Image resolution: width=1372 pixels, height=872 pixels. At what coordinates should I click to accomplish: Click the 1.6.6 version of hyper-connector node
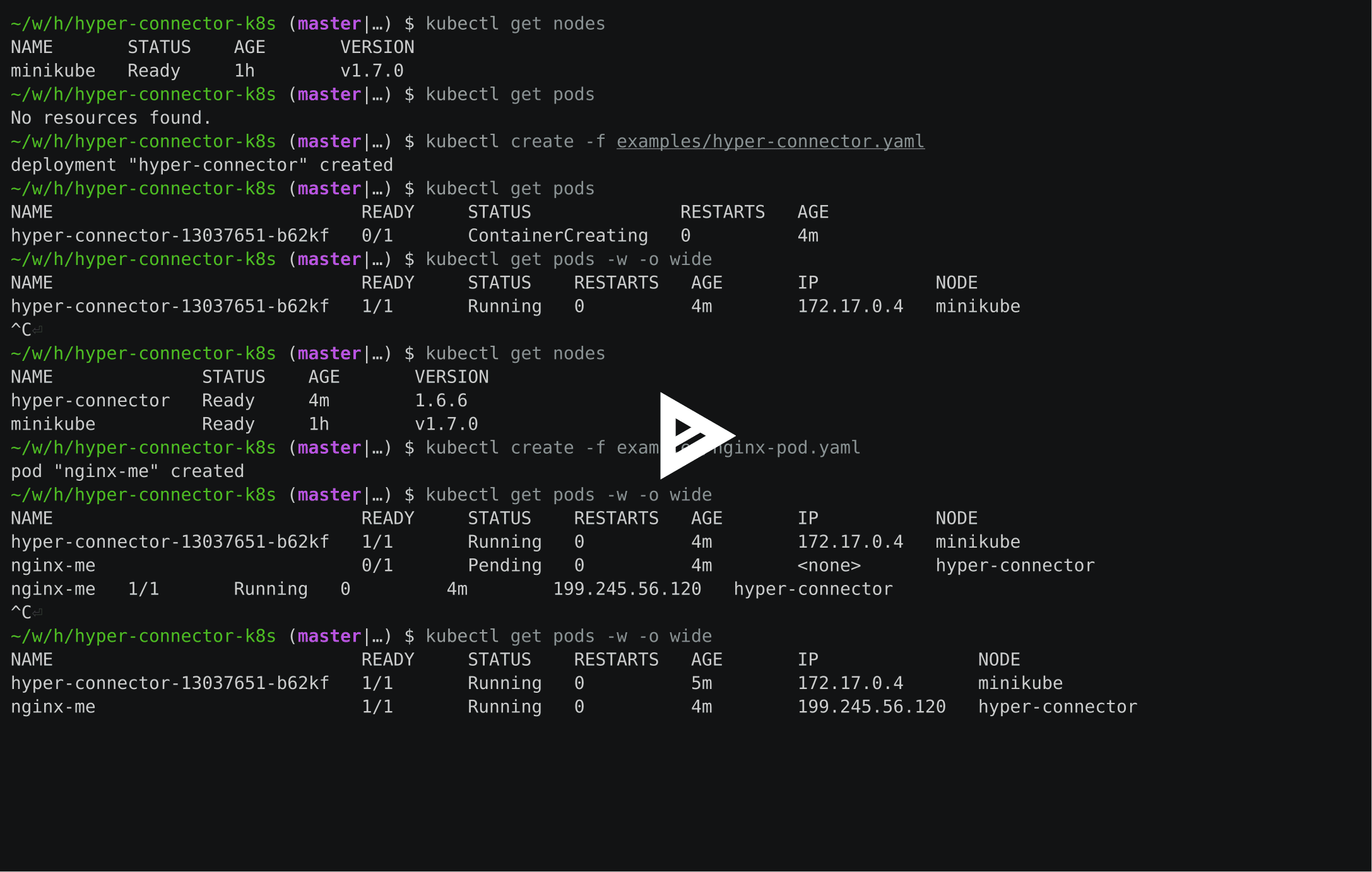point(441,401)
